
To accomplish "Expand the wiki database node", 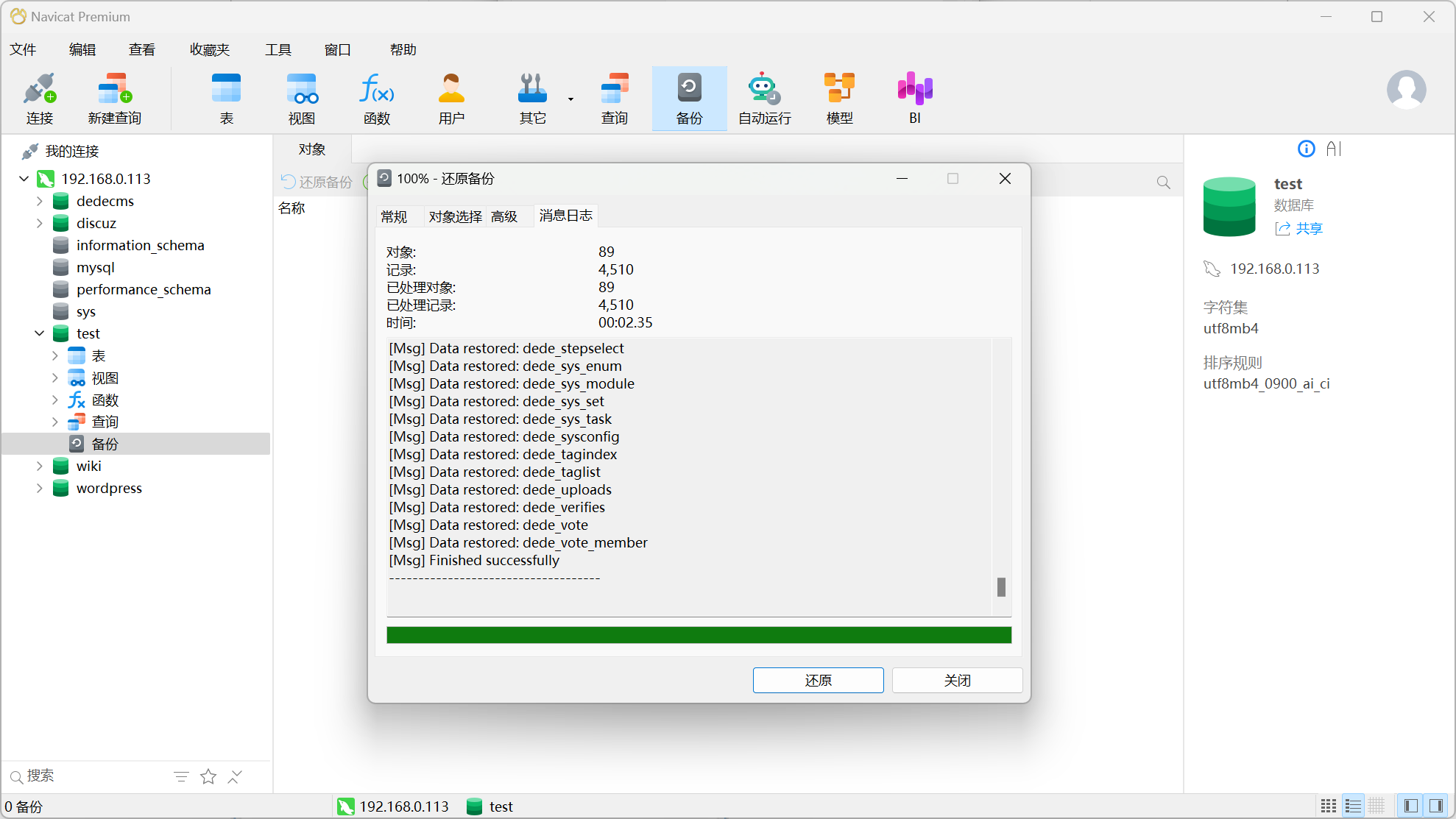I will click(x=40, y=466).
